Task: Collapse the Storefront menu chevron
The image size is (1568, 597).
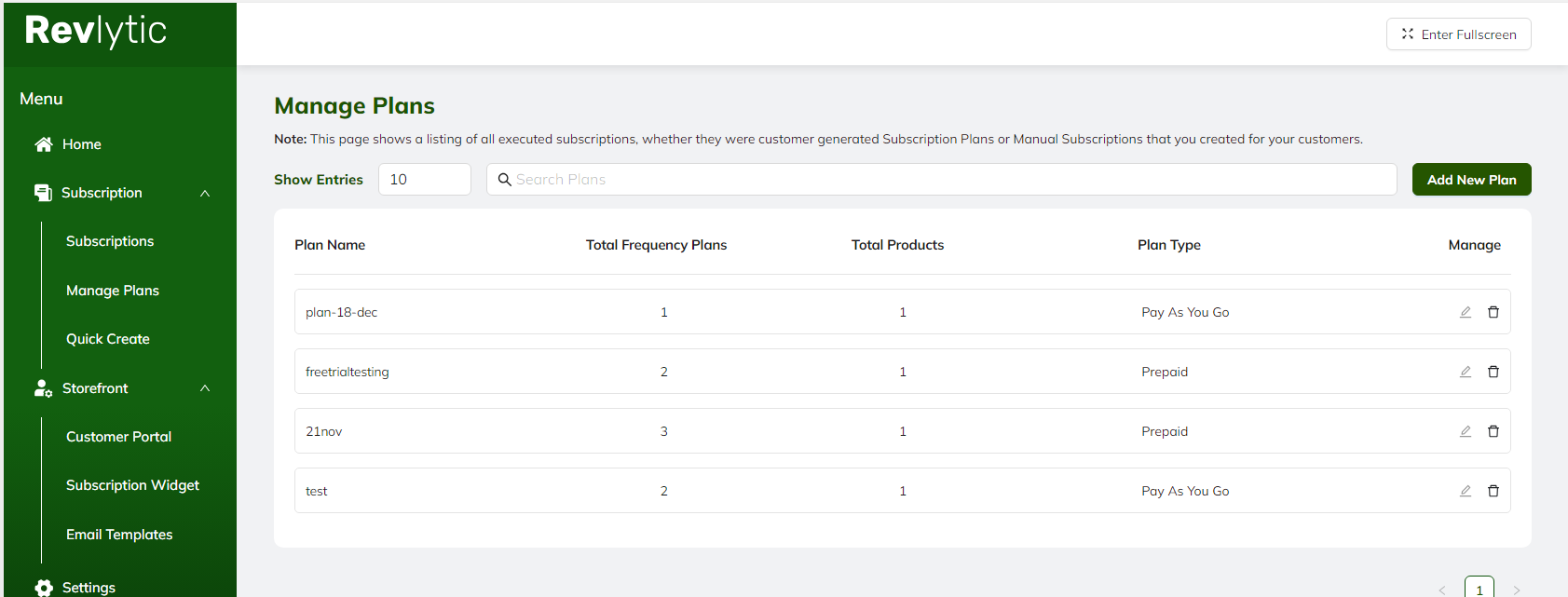Action: pos(205,388)
